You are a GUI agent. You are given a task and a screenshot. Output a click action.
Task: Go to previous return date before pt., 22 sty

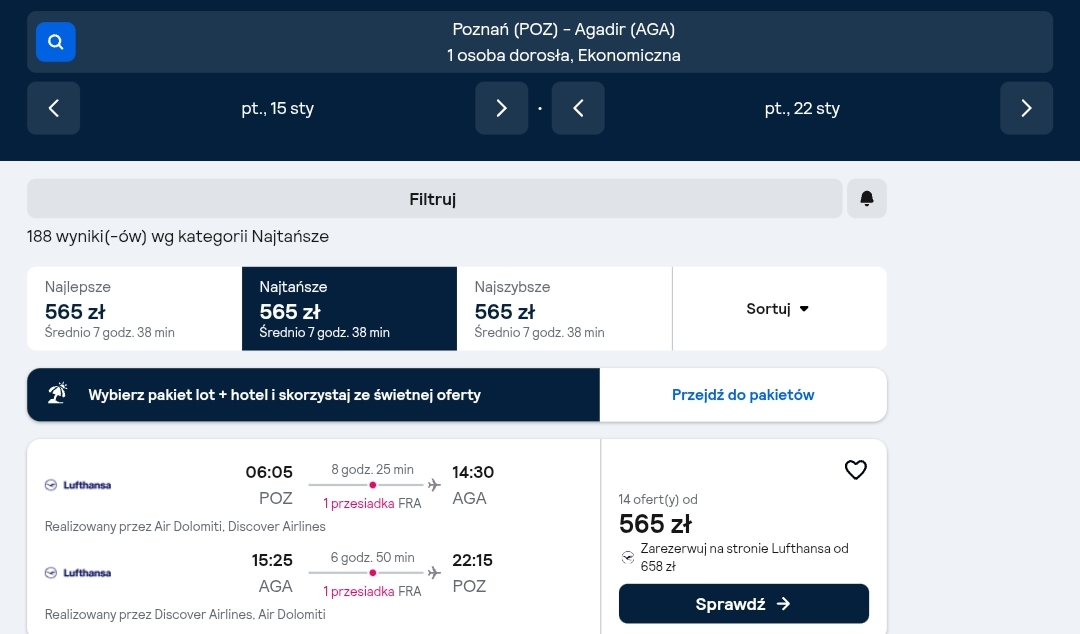coord(579,108)
